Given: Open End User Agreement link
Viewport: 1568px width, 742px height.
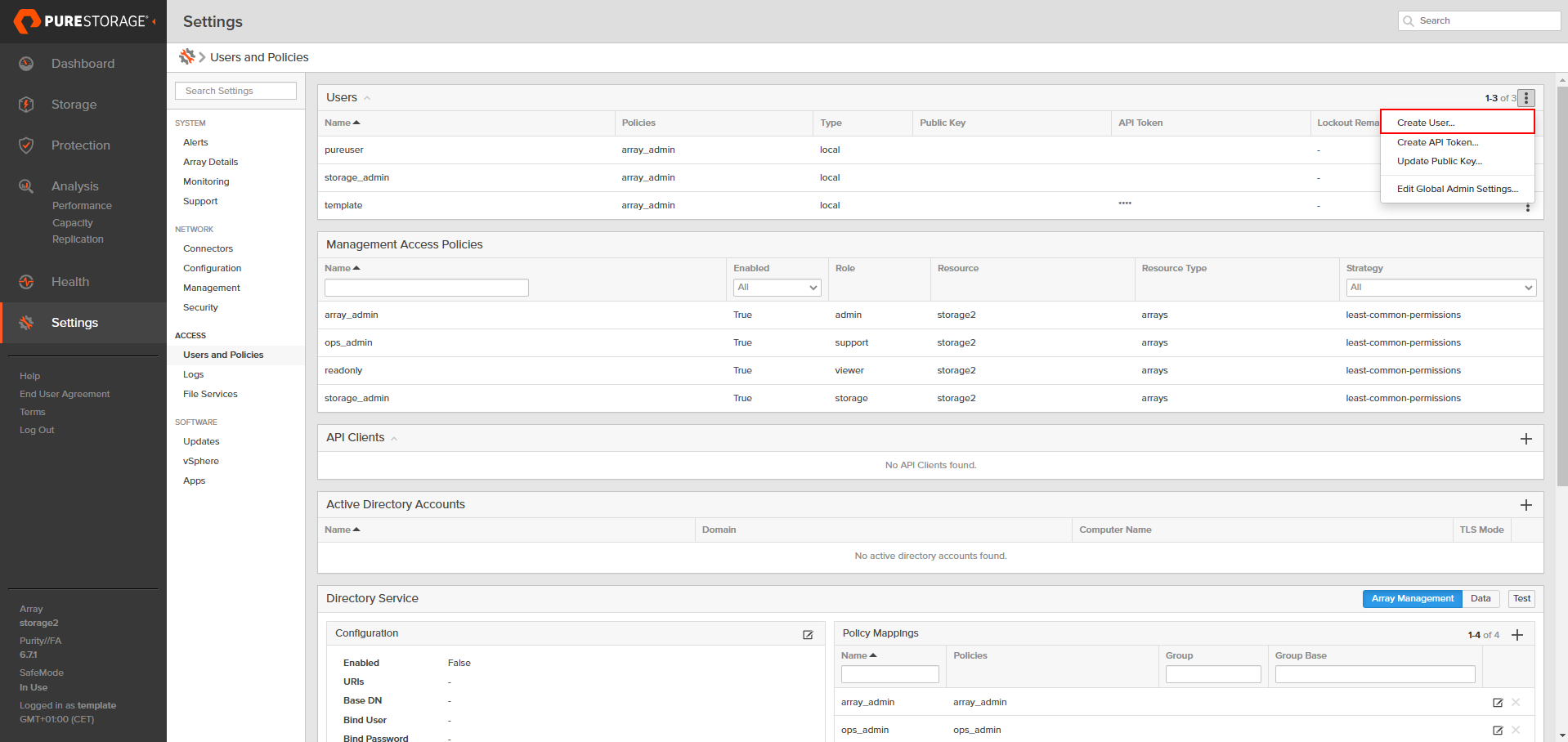Looking at the screenshot, I should tap(65, 394).
